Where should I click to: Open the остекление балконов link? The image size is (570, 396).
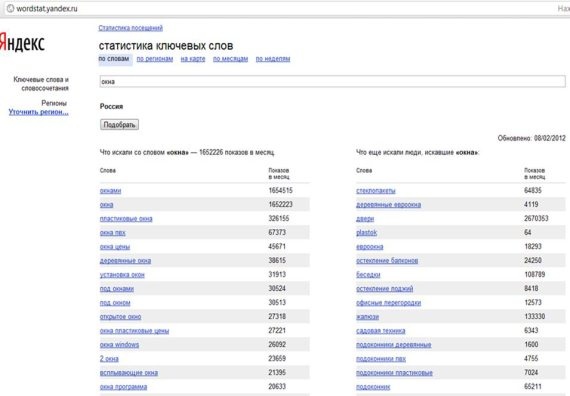click(387, 261)
